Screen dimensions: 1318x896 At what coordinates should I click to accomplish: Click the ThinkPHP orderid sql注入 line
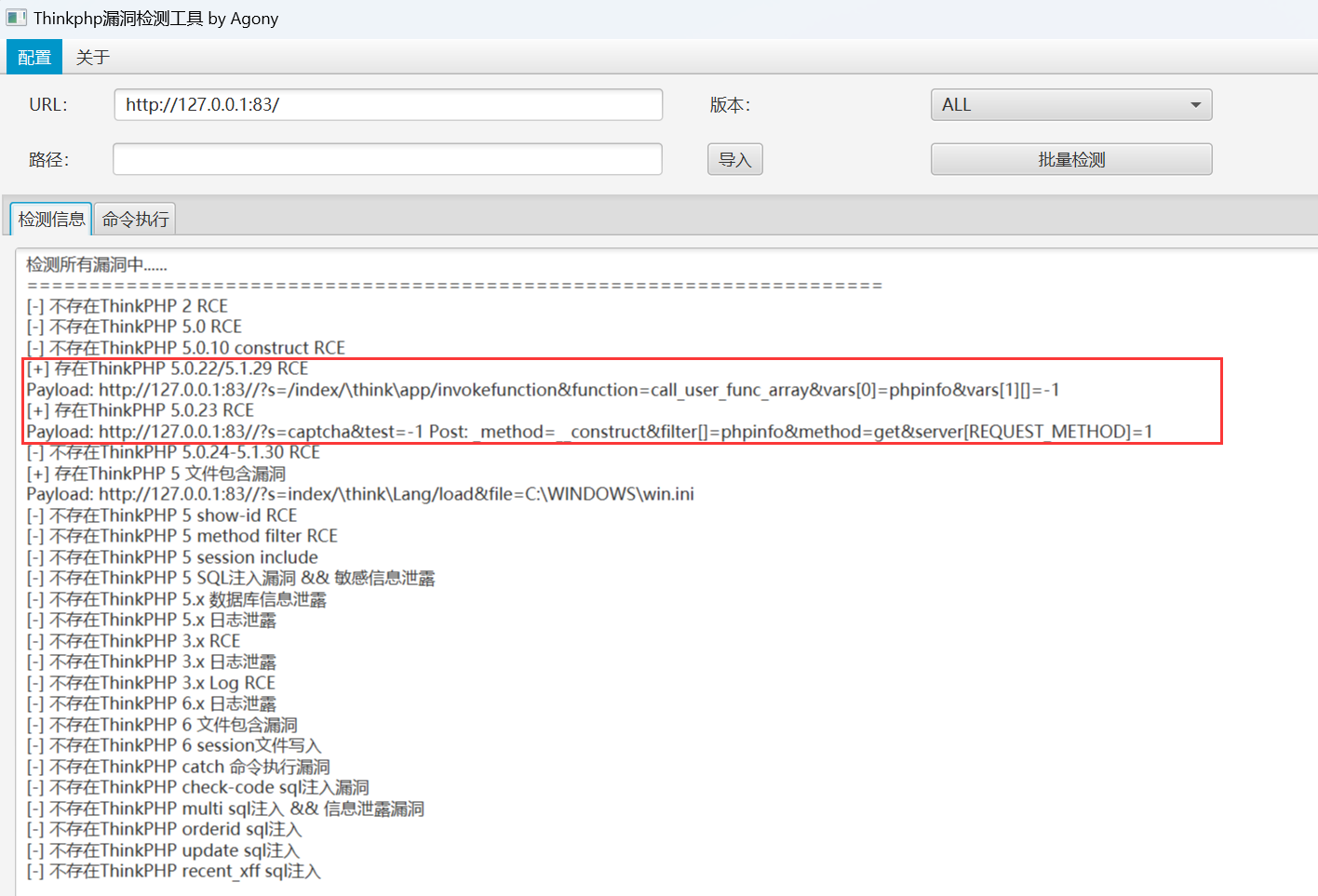(x=165, y=829)
